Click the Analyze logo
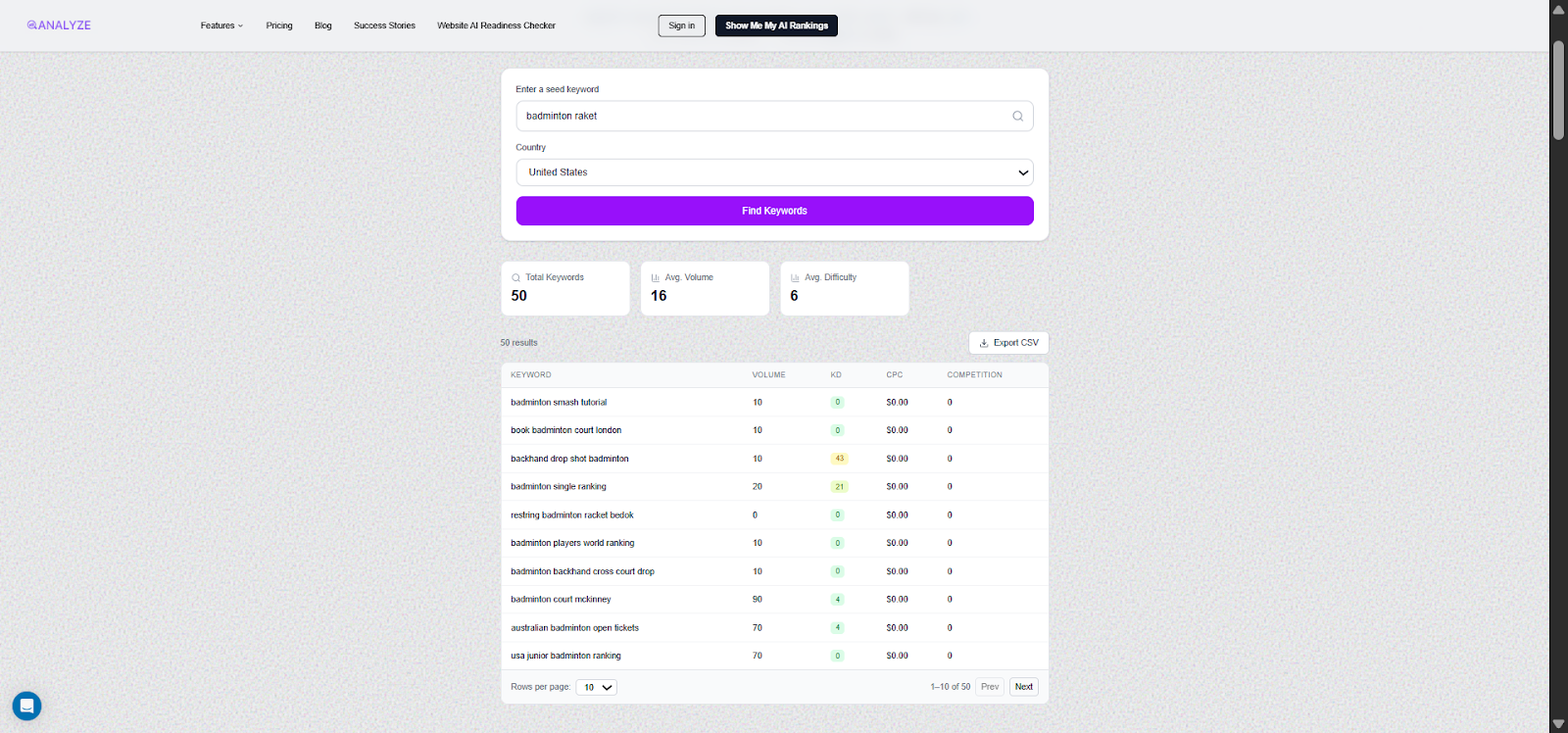This screenshot has width=1568, height=733. tap(59, 25)
